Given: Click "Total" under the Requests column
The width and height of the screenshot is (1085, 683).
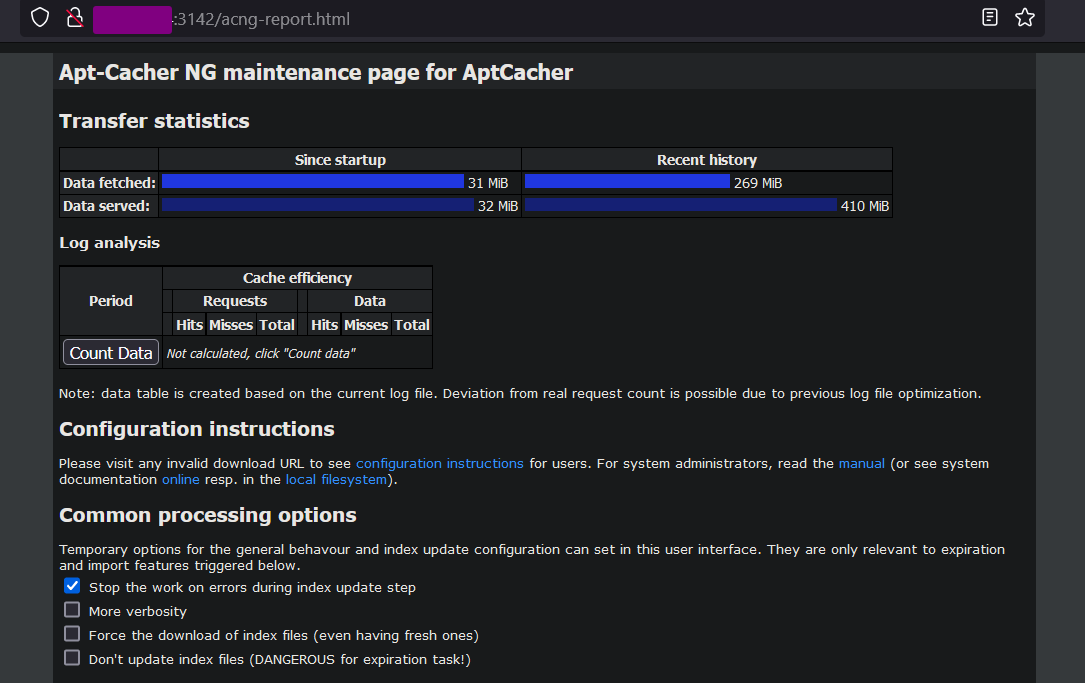Looking at the screenshot, I should pos(277,325).
